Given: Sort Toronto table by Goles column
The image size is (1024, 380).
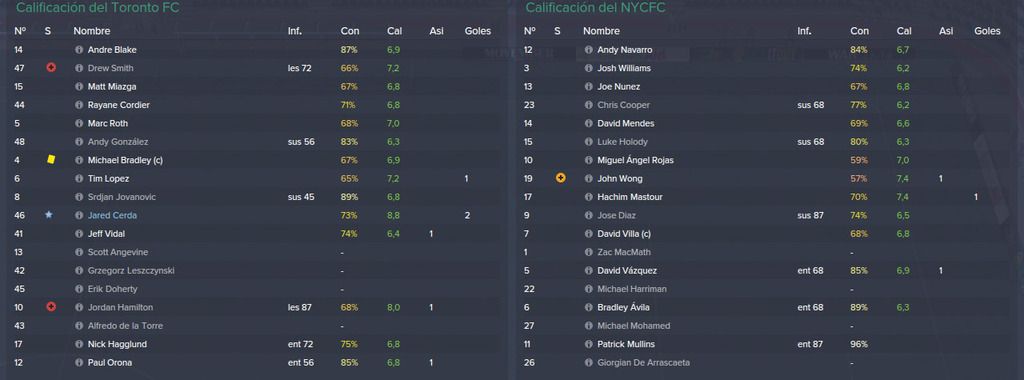Looking at the screenshot, I should click(x=477, y=31).
